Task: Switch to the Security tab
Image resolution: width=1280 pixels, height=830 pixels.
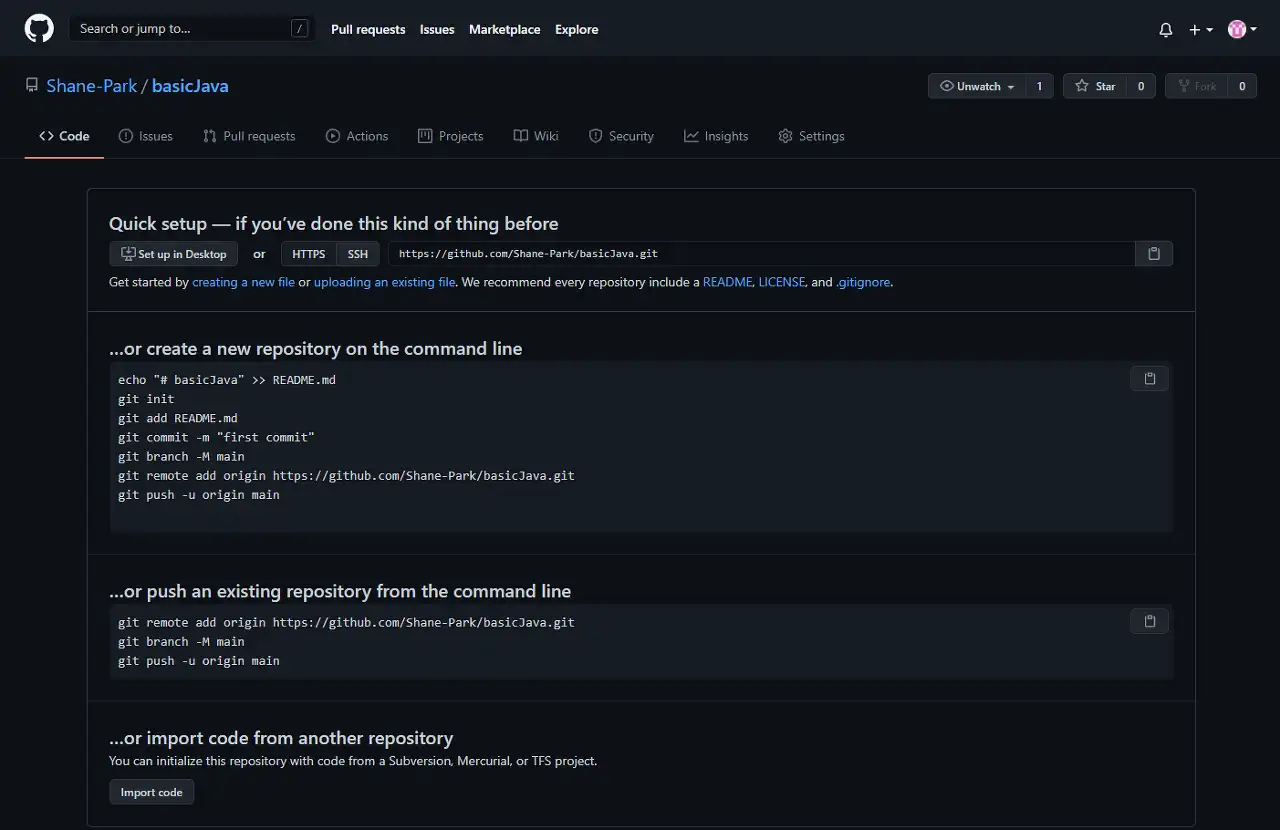Action: (x=621, y=136)
